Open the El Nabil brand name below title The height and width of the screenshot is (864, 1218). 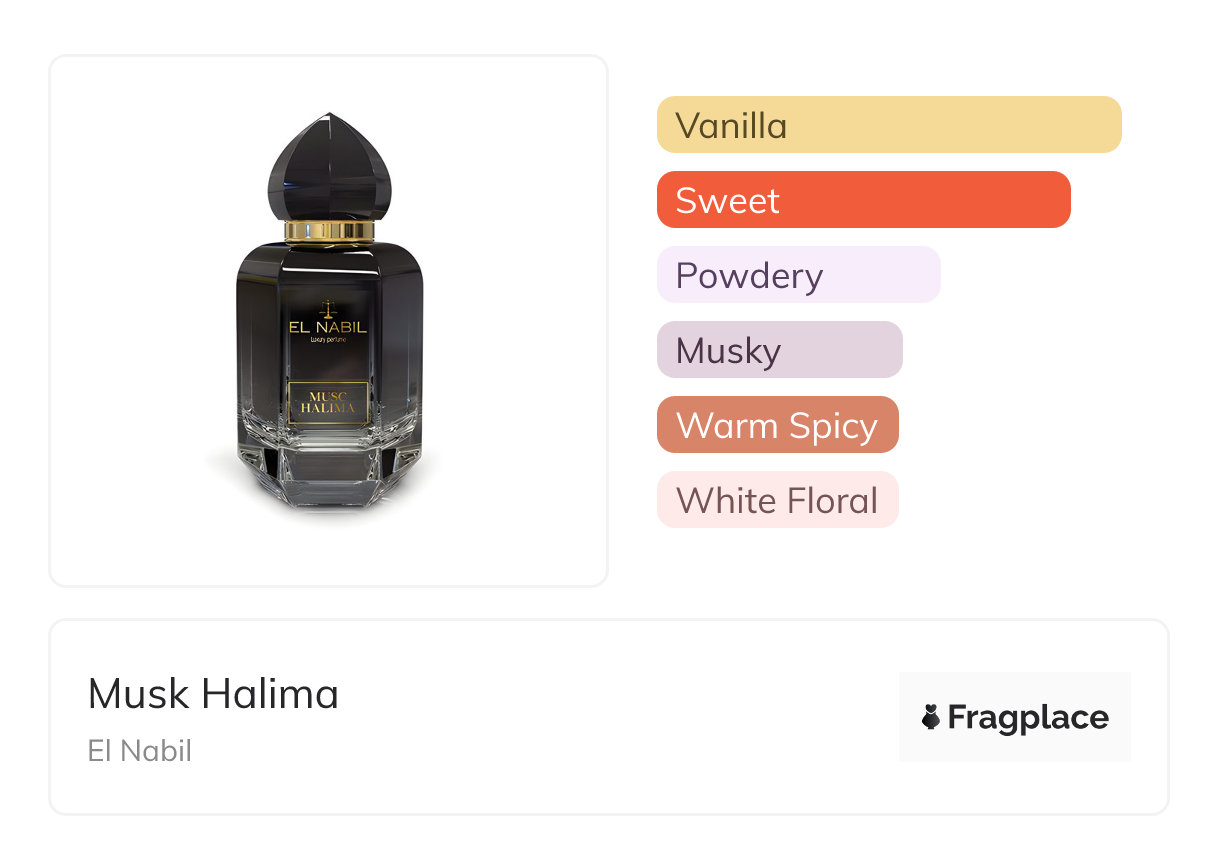coord(140,750)
